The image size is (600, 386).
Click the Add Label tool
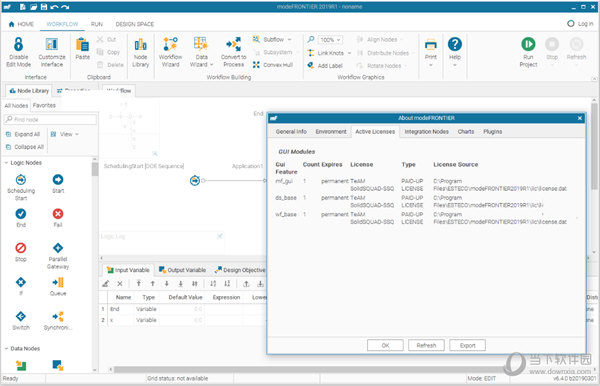325,65
